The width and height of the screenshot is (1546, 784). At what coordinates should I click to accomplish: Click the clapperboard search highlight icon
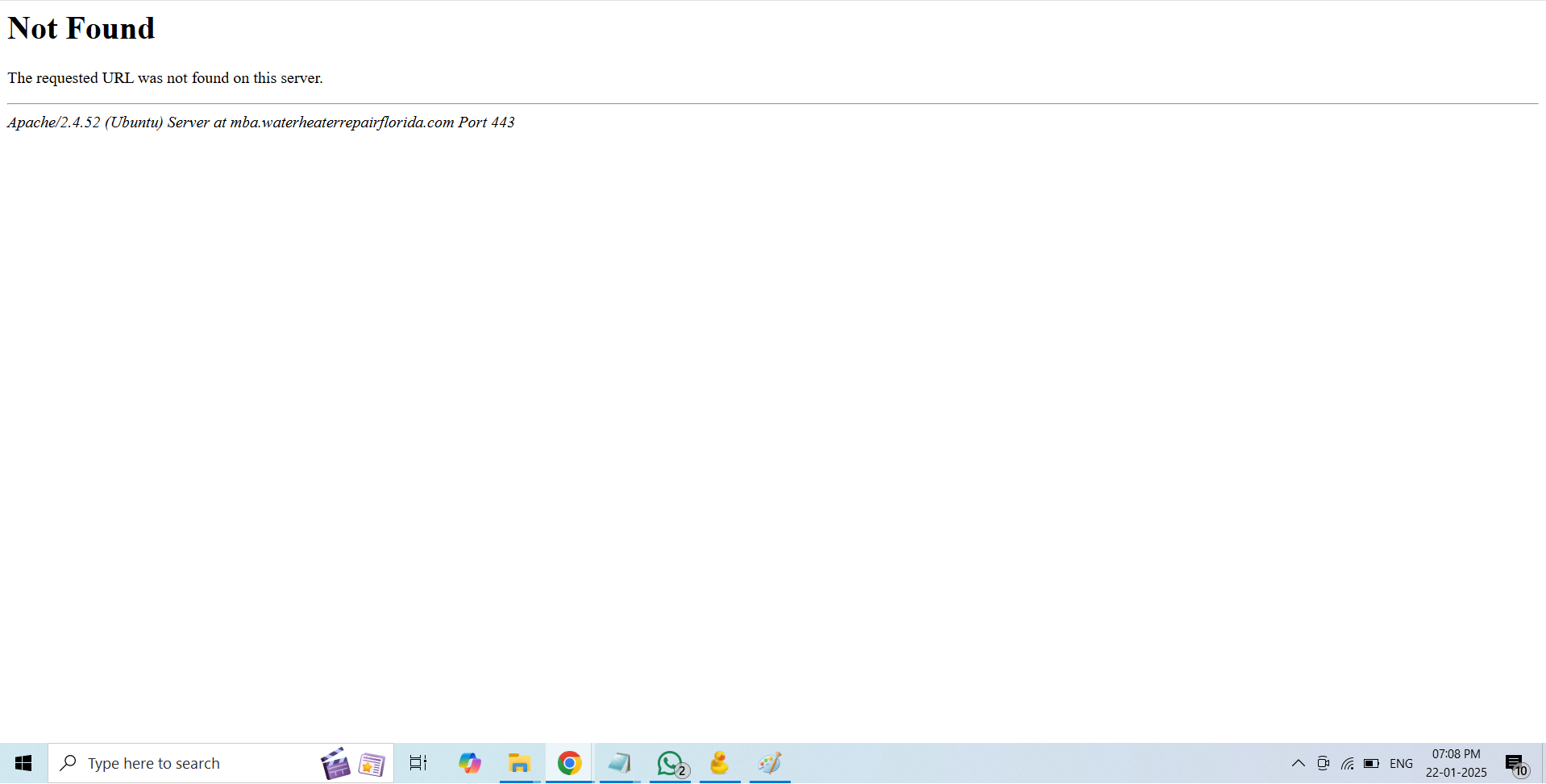point(335,763)
